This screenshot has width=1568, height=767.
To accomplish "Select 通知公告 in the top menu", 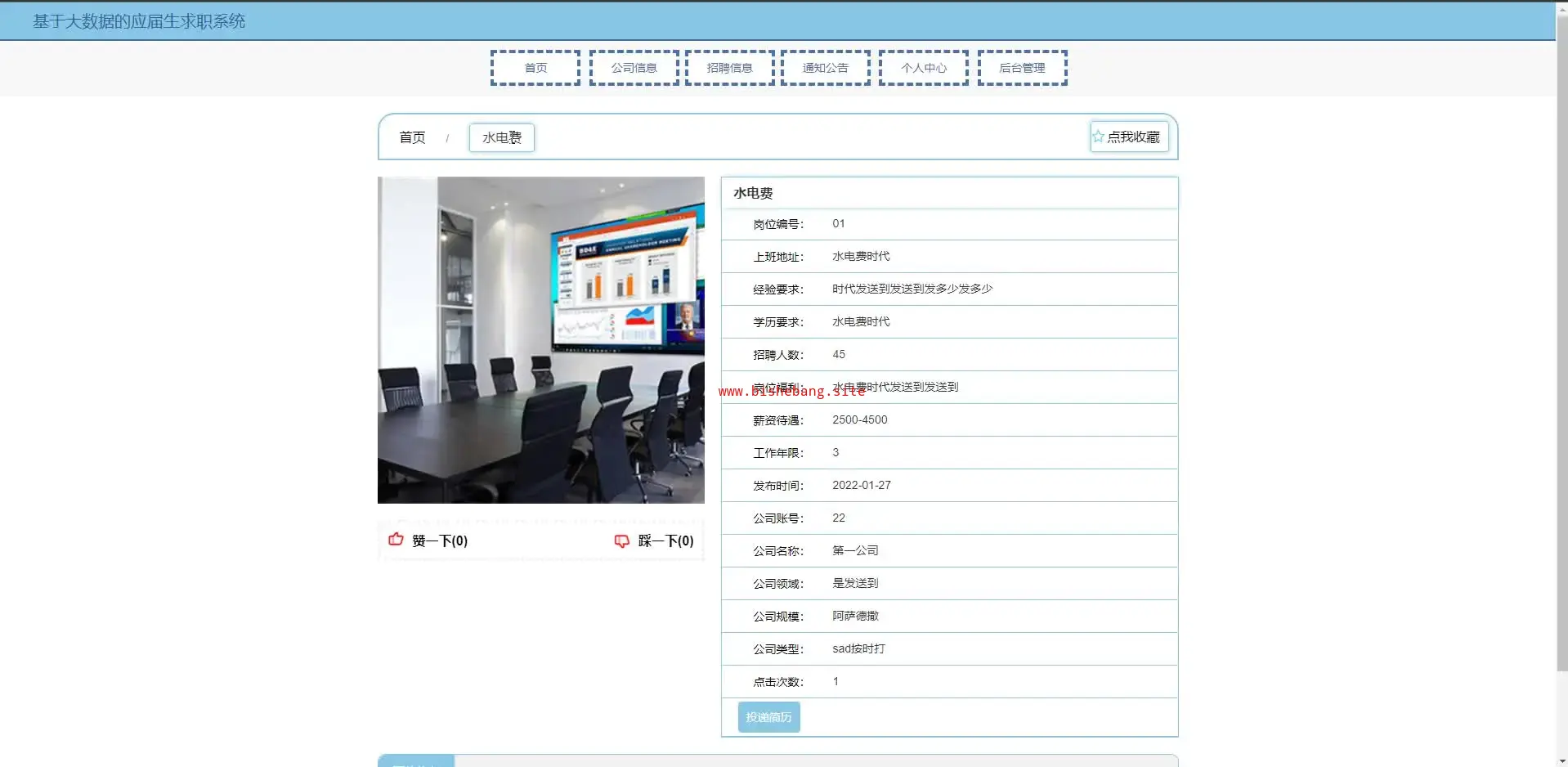I will tap(825, 68).
